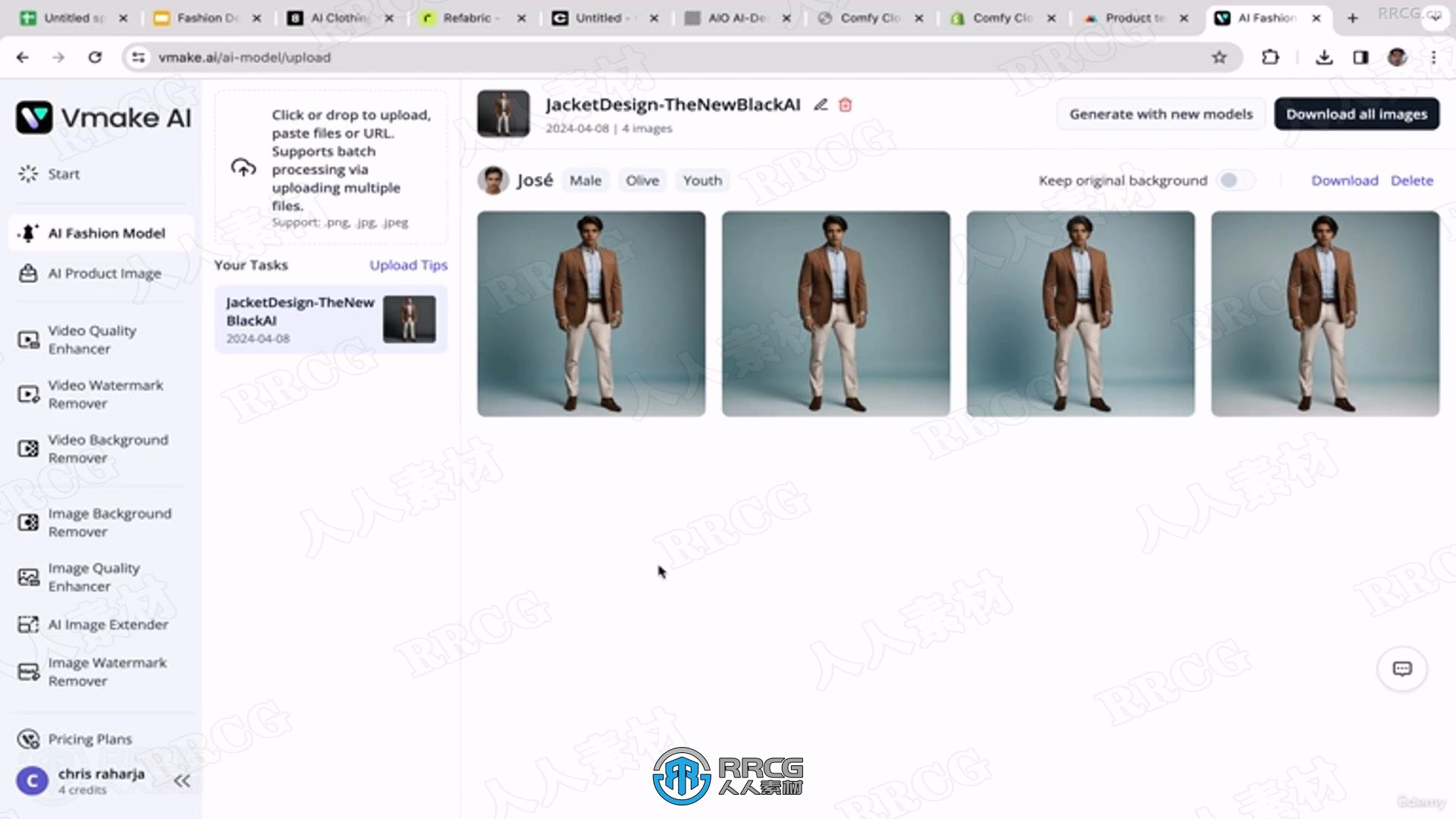Click the Pricing Plans icon

[28, 739]
